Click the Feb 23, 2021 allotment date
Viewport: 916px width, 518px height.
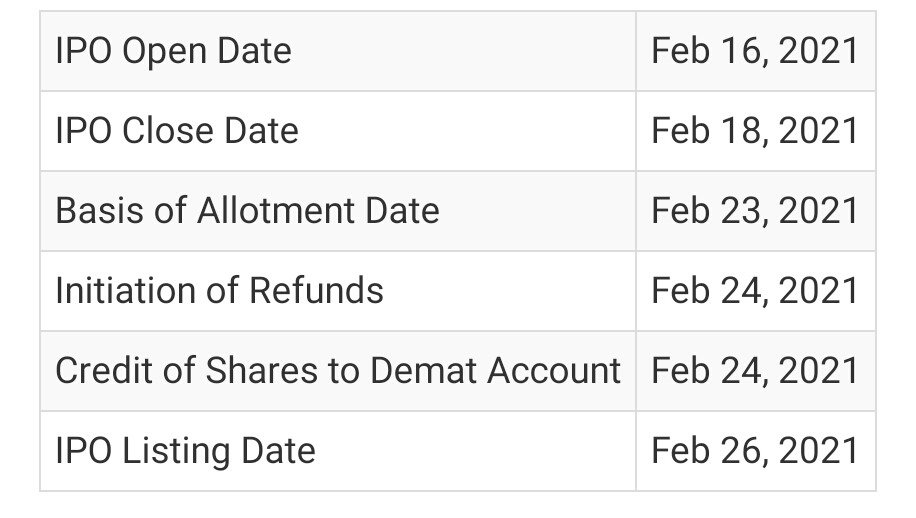pos(755,210)
